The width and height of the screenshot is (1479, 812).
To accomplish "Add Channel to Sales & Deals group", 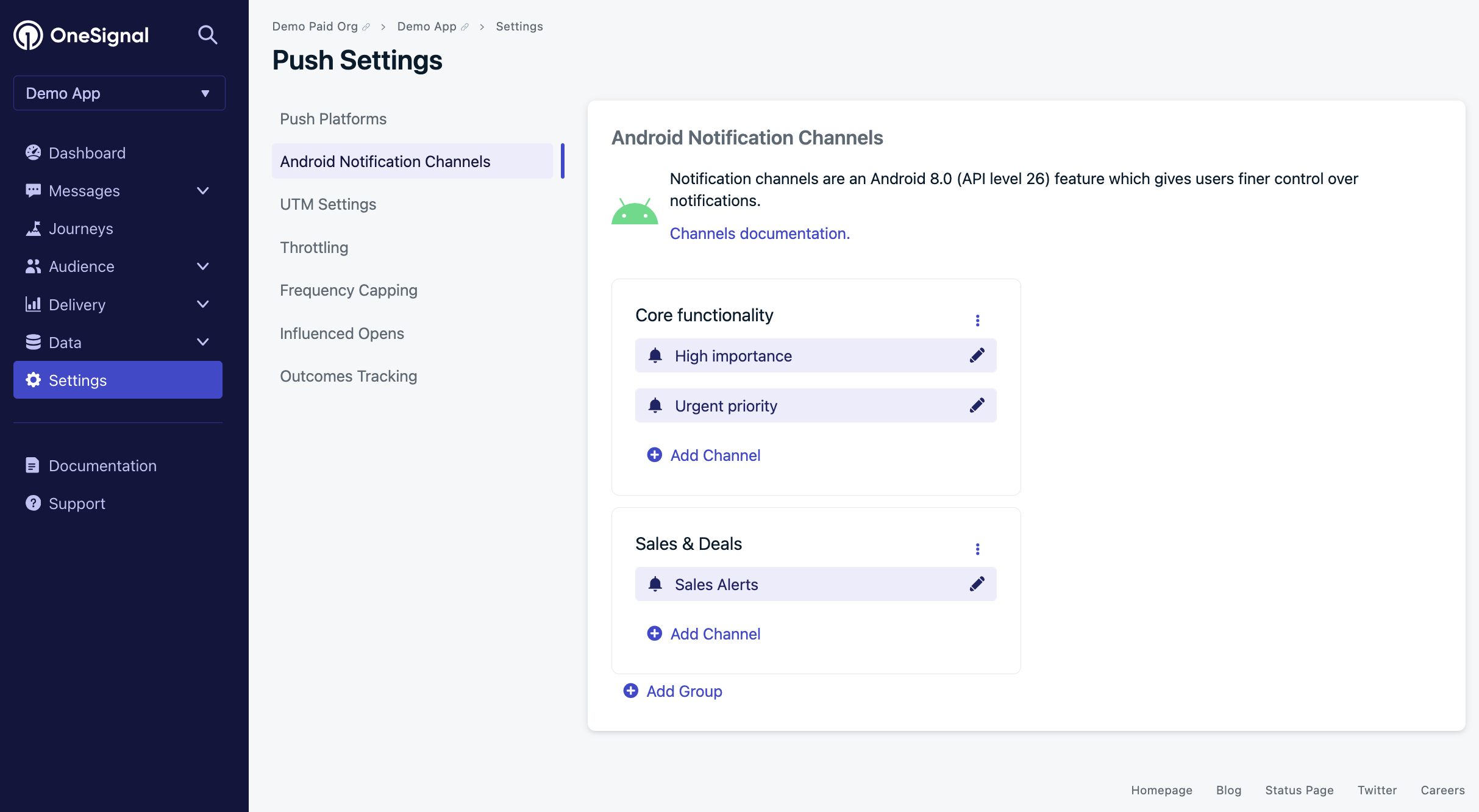I will pos(704,633).
